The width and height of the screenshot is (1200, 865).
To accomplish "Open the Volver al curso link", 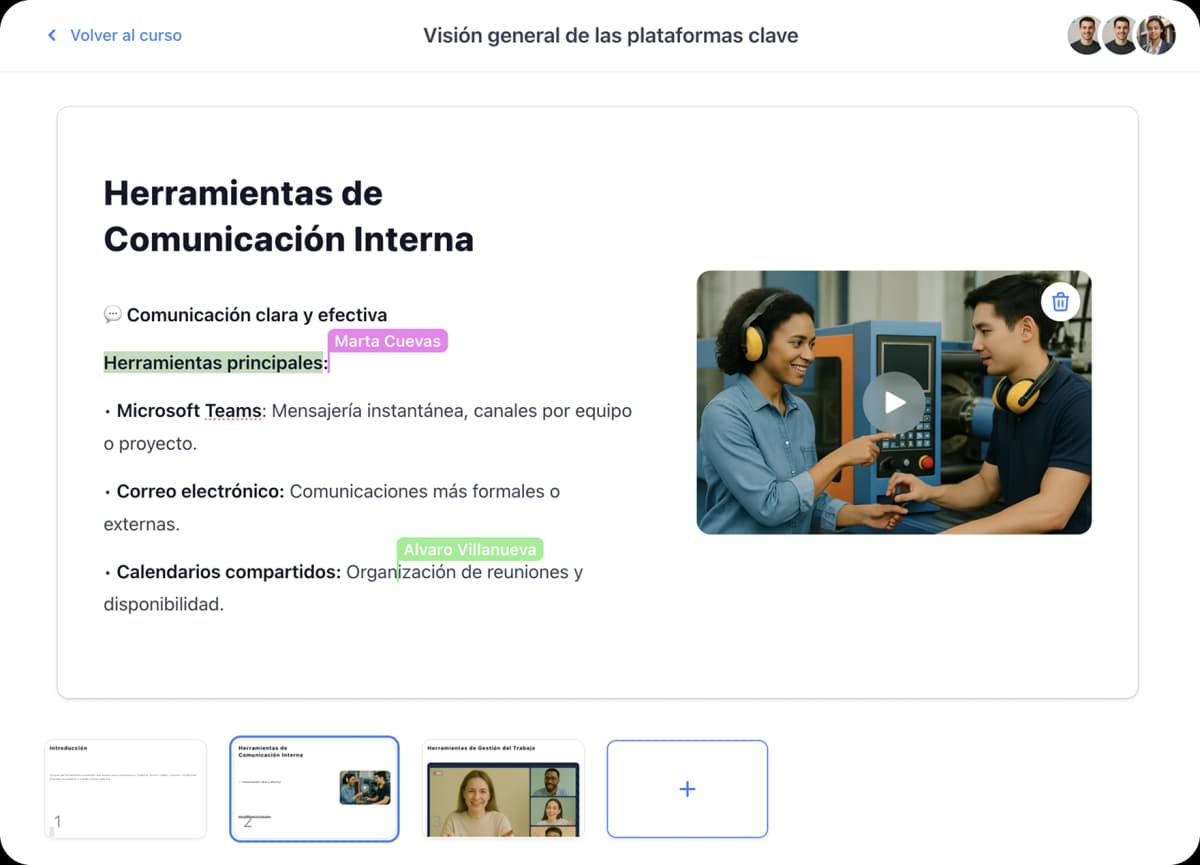I will tap(126, 35).
